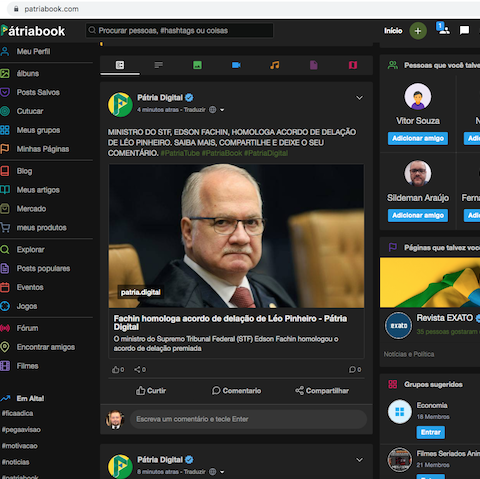Open meus produtos cart item
Viewport: 480px width, 479px height.
coord(33,228)
